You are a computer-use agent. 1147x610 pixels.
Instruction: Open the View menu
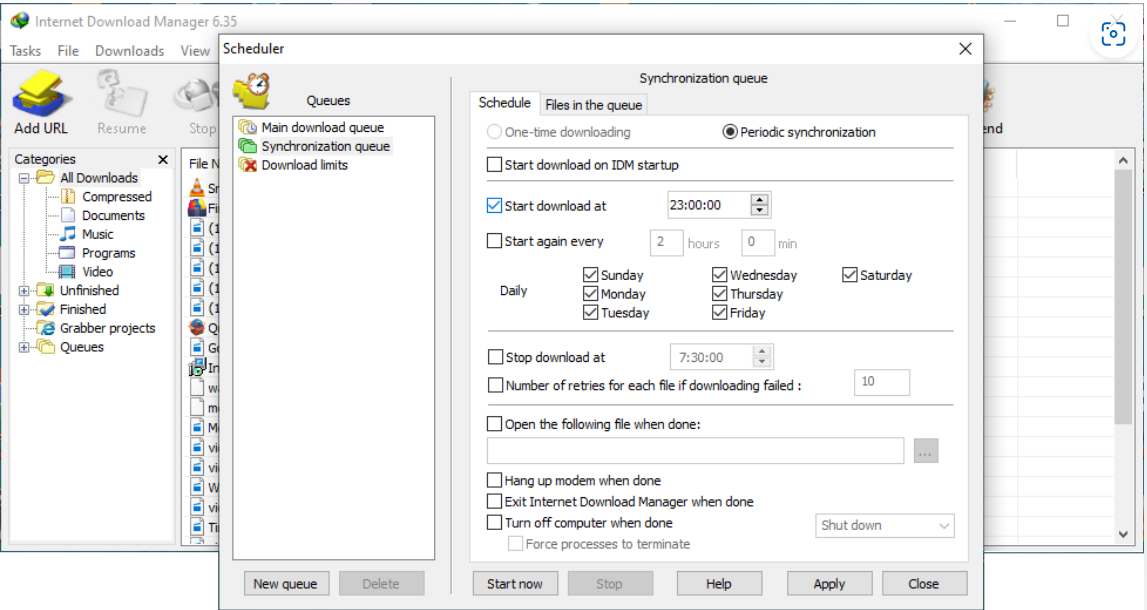(x=195, y=50)
